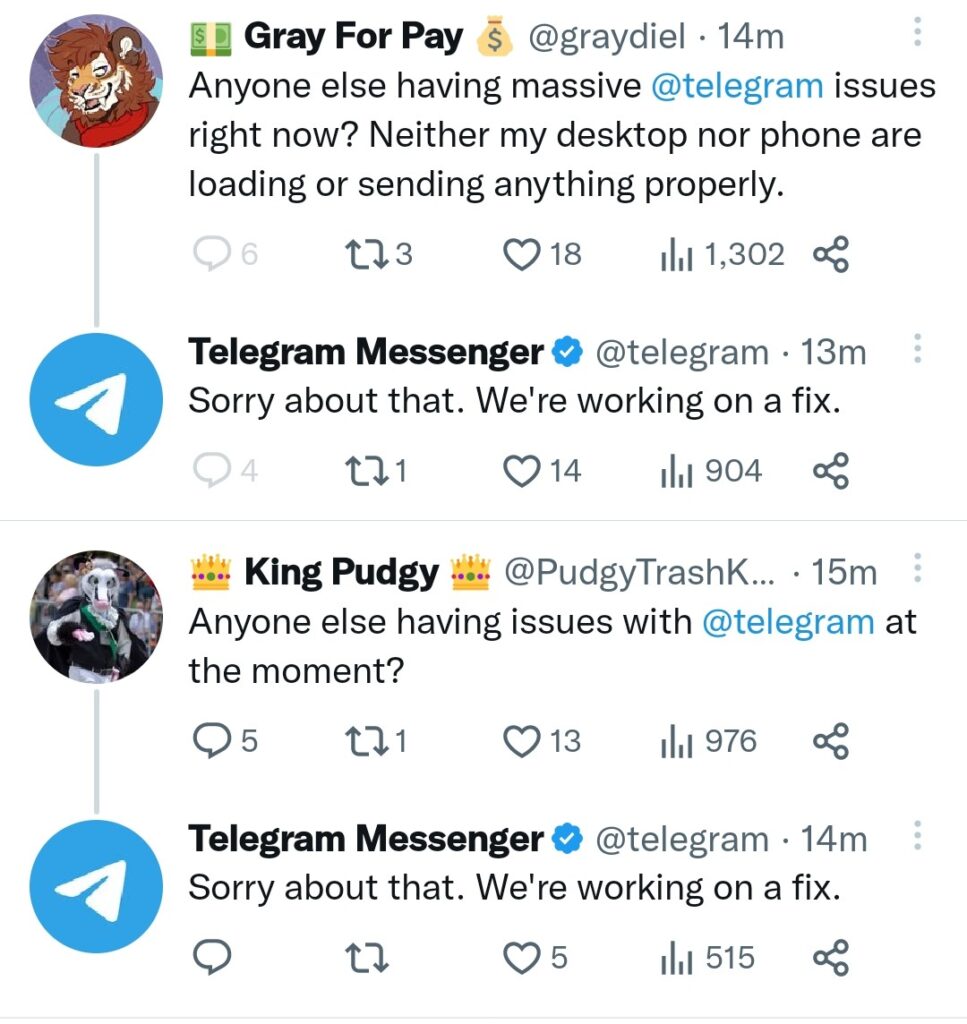This screenshot has height=1024, width=967.
Task: Share Telegram's reply with 904 views
Action: [831, 471]
